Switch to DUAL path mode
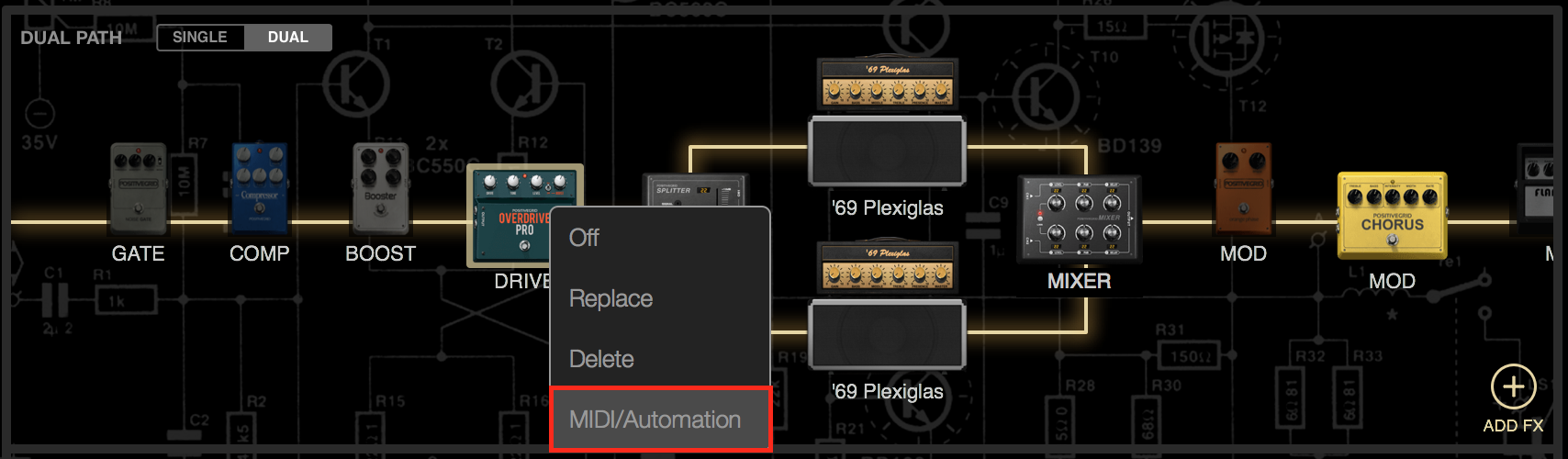Image resolution: width=1568 pixels, height=459 pixels. tap(288, 38)
